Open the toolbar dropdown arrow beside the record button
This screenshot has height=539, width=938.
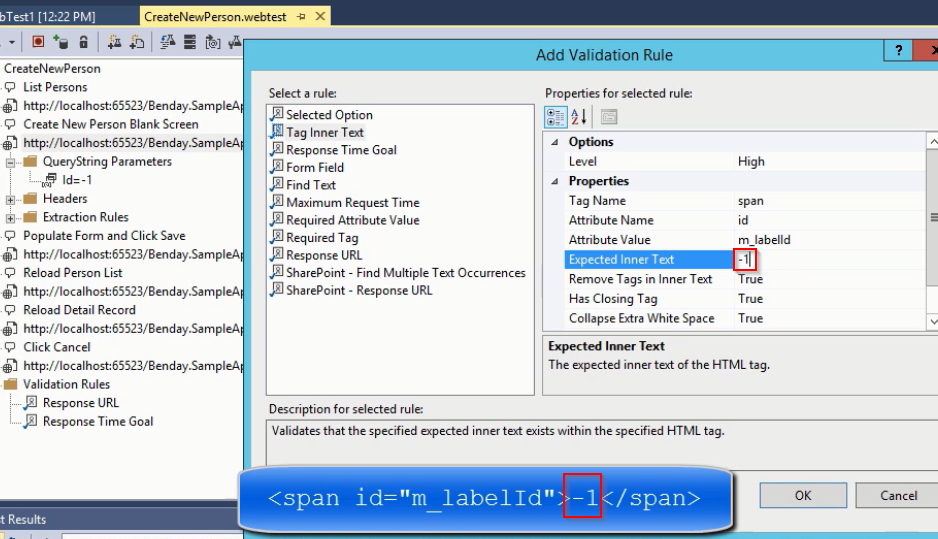11,42
